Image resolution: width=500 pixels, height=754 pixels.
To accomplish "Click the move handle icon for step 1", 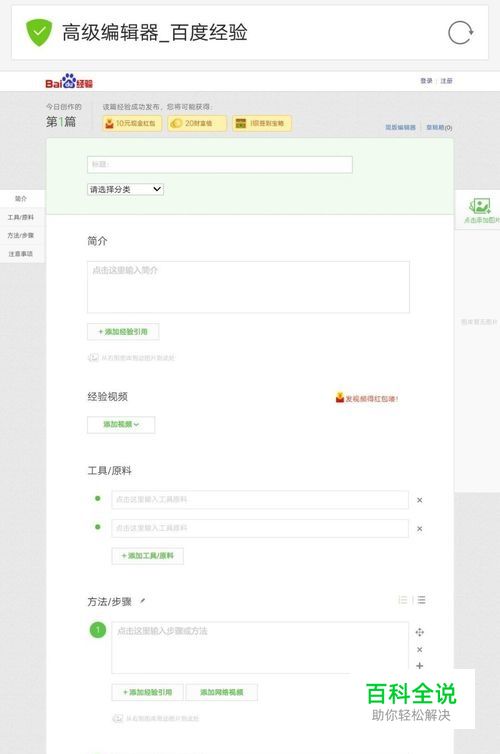I will 419,632.
